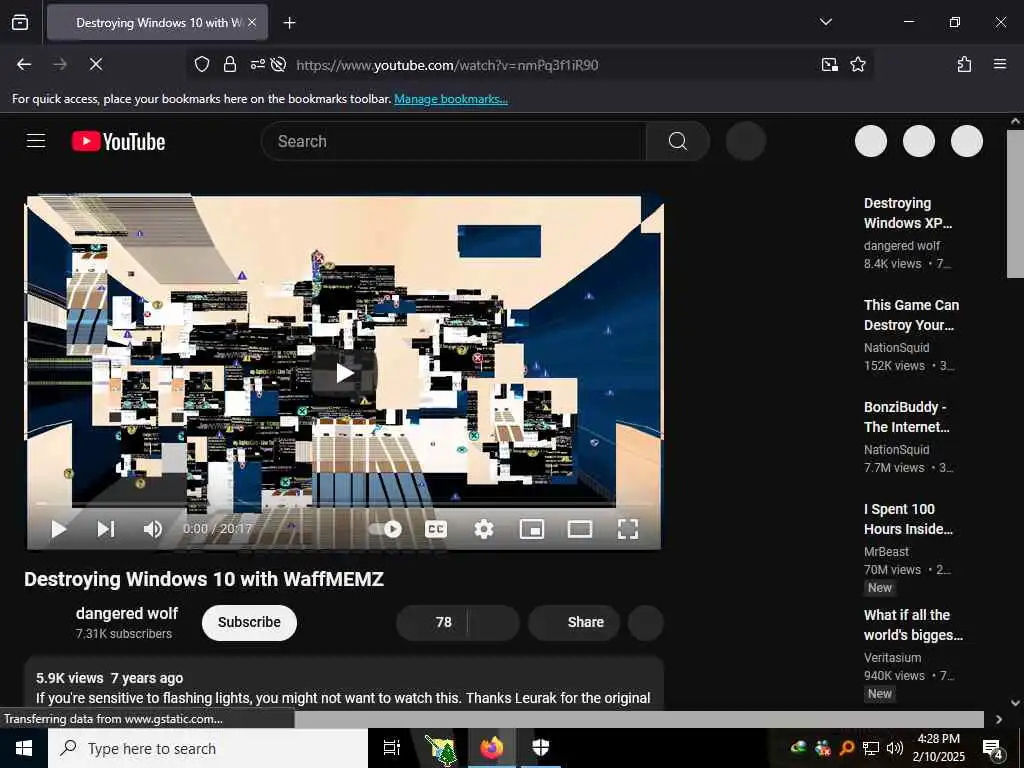Open the system tray volume icon
The height and width of the screenshot is (768, 1024).
[895, 748]
